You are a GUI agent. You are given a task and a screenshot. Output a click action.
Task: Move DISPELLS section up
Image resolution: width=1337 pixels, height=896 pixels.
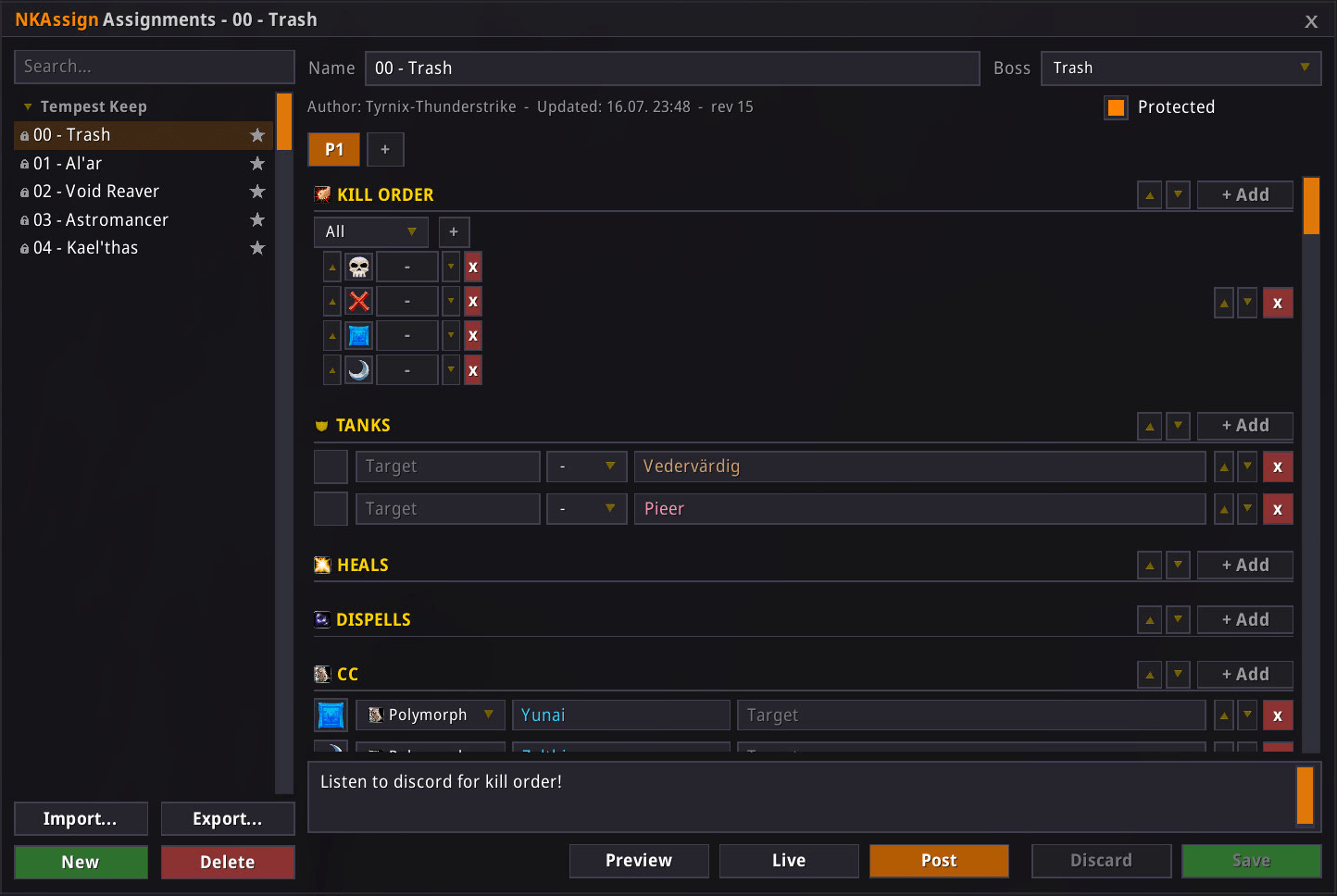(x=1150, y=620)
